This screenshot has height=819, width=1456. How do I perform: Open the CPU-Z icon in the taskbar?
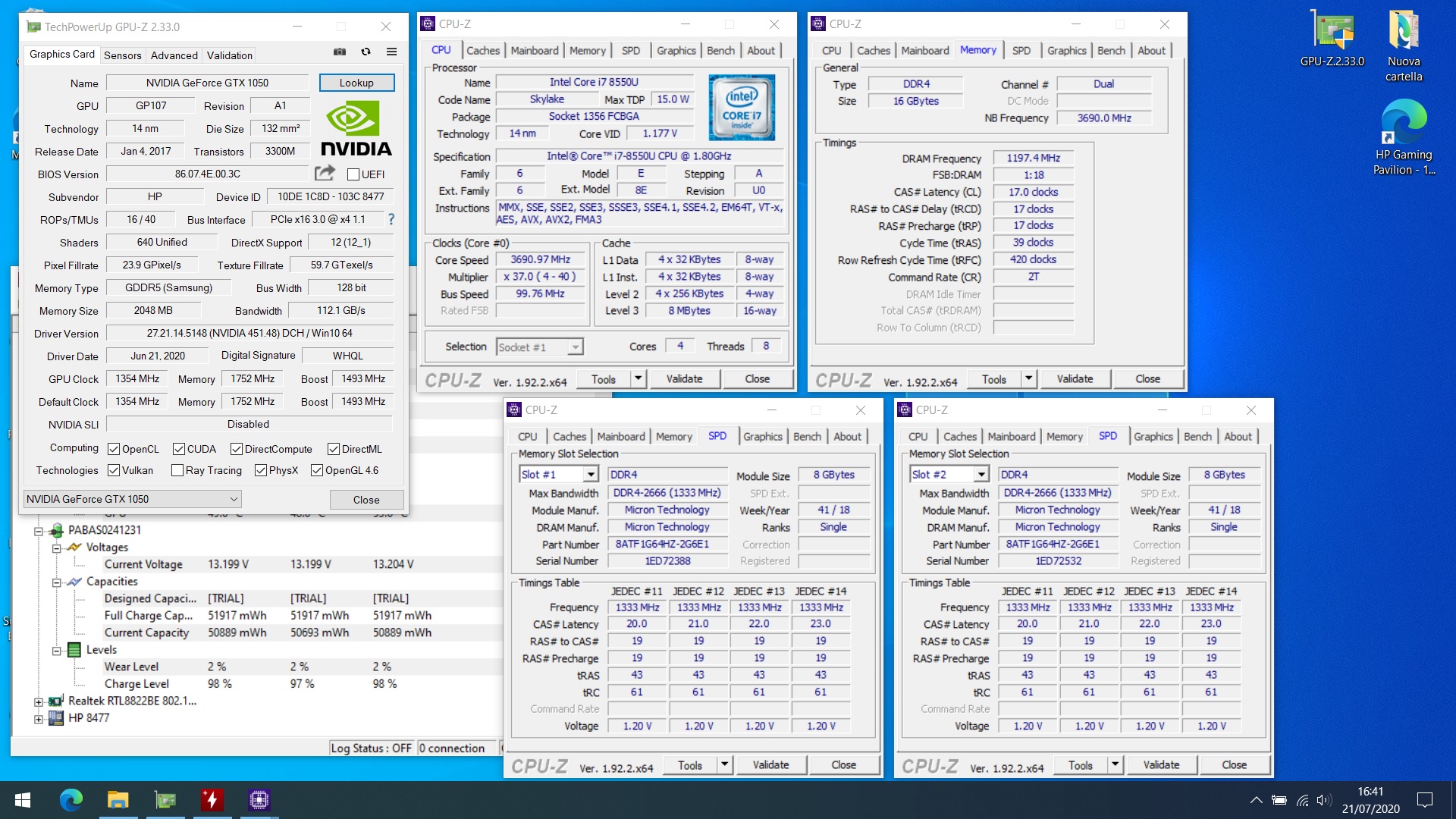click(259, 799)
